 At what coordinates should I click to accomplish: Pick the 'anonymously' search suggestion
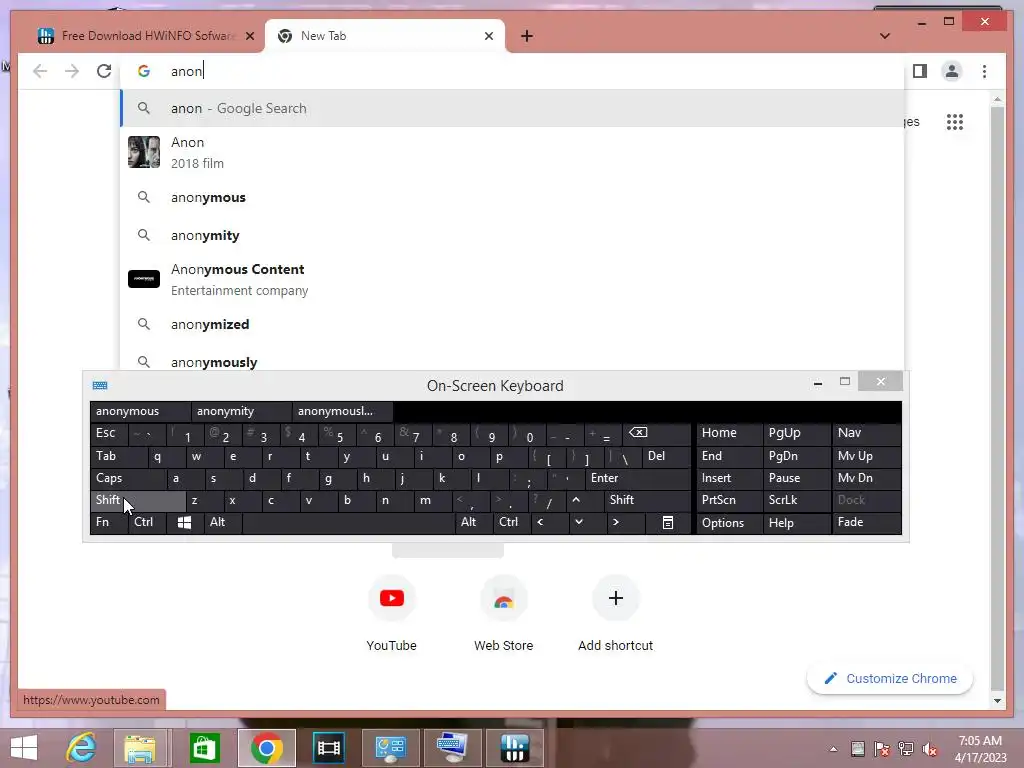513,360
